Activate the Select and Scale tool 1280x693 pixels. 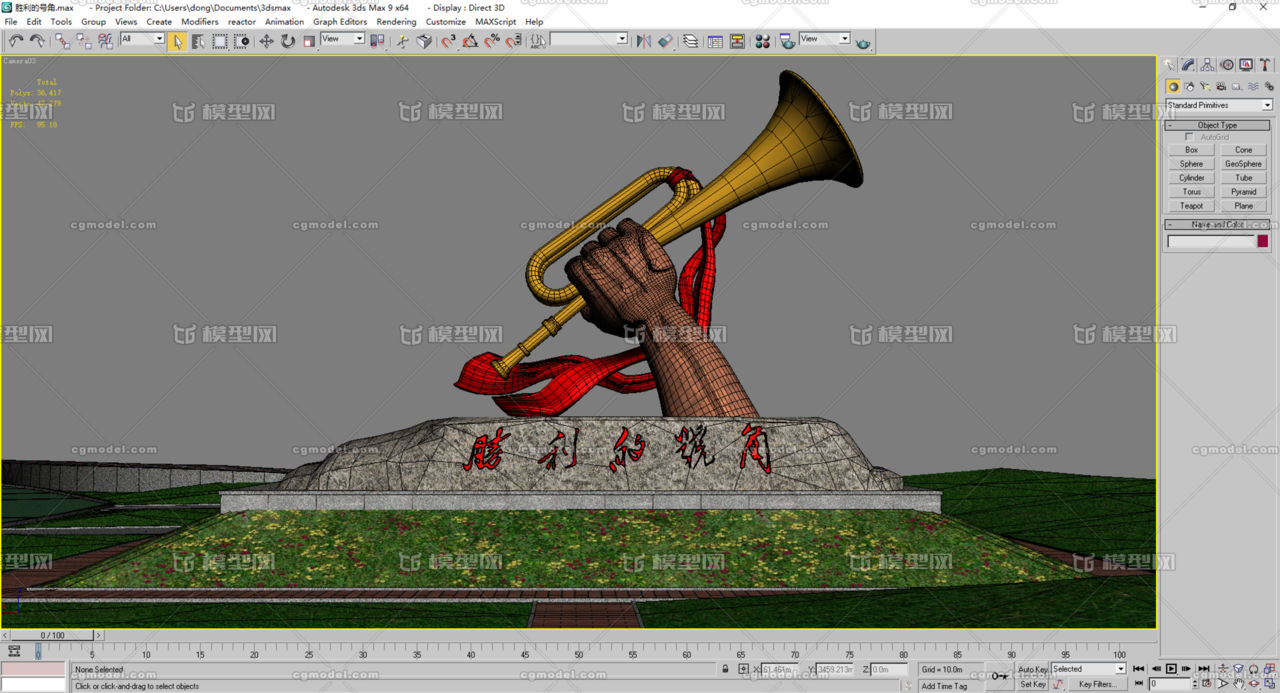tap(309, 41)
